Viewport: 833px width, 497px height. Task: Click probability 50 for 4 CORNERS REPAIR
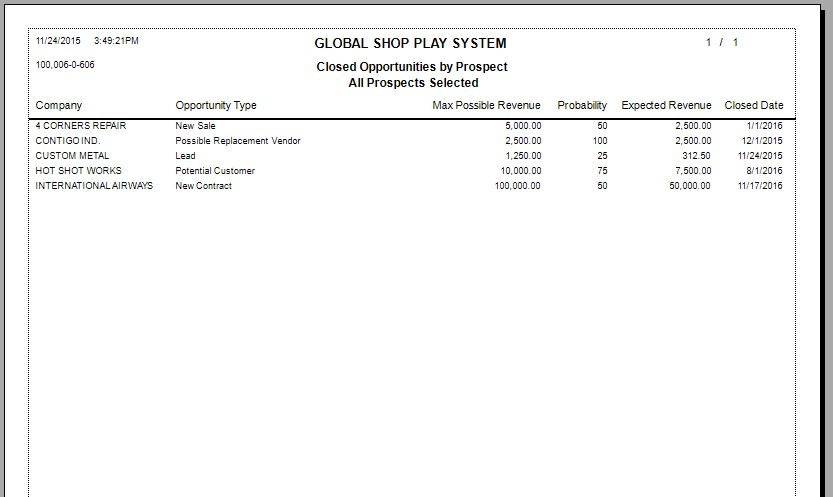coord(602,126)
